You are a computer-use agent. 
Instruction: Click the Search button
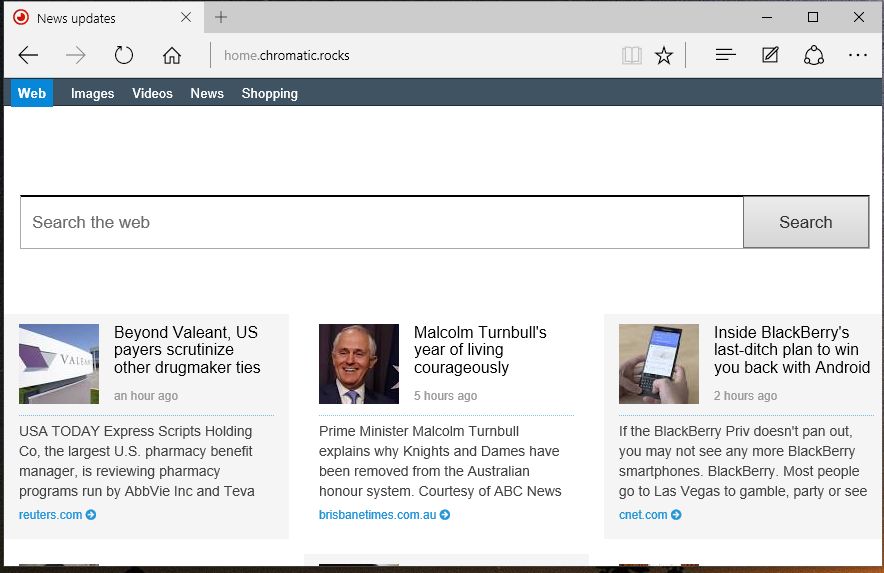point(806,222)
